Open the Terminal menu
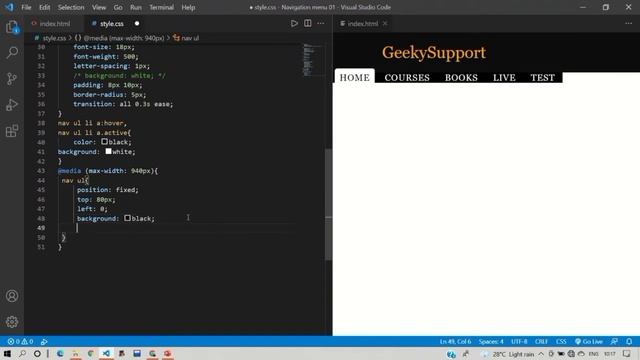Screen dimensions: 640x360 click(162, 7)
